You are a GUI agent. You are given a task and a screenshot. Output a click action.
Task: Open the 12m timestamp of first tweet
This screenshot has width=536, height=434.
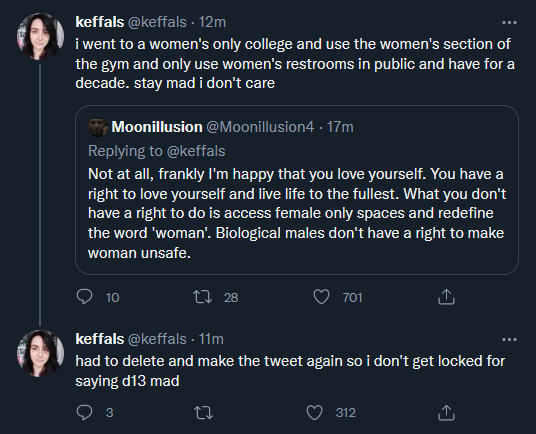point(212,22)
